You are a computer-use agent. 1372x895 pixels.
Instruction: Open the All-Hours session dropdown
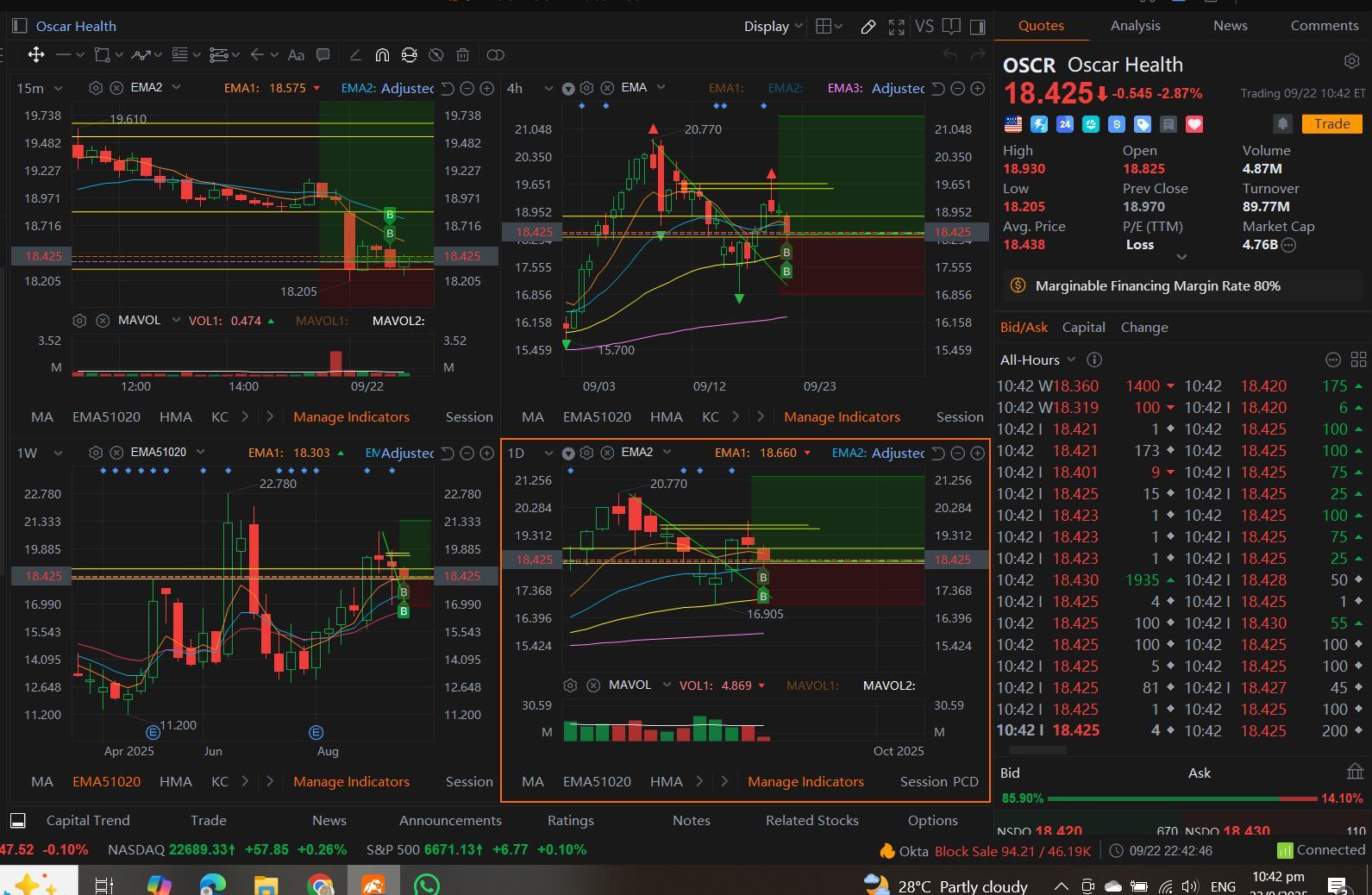tap(1037, 360)
